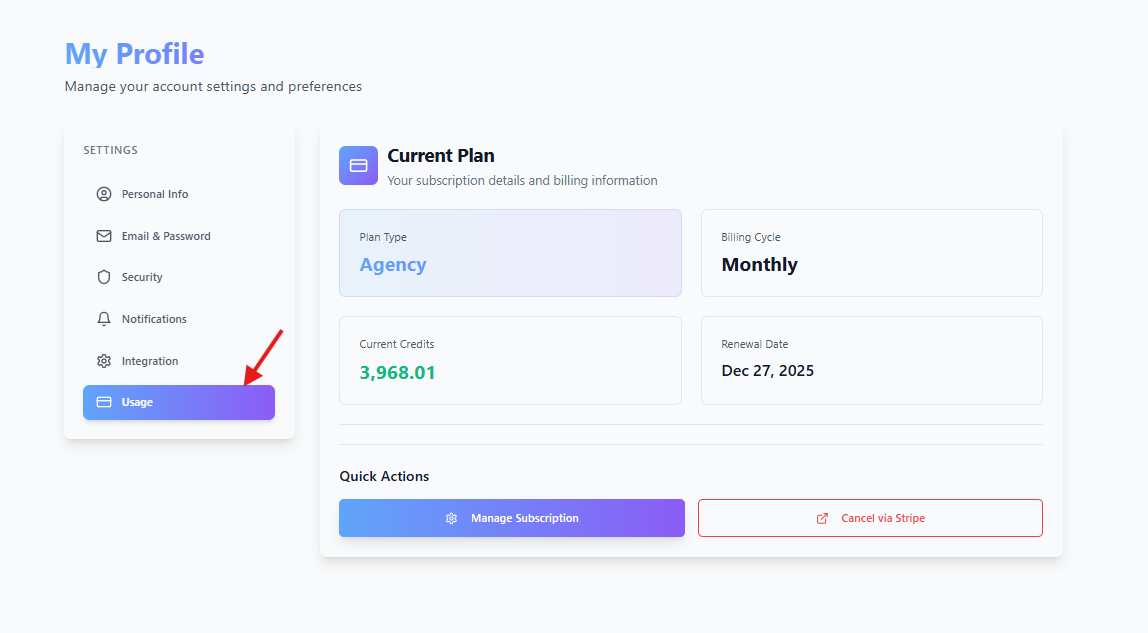This screenshot has height=633, width=1148.
Task: Click the bell icon for Notifications
Action: click(104, 319)
